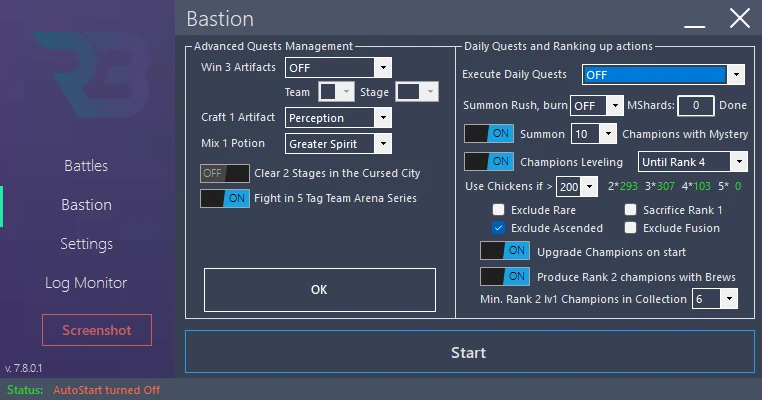Click the Start button
Viewport: 762px width, 400px height.
coord(469,352)
